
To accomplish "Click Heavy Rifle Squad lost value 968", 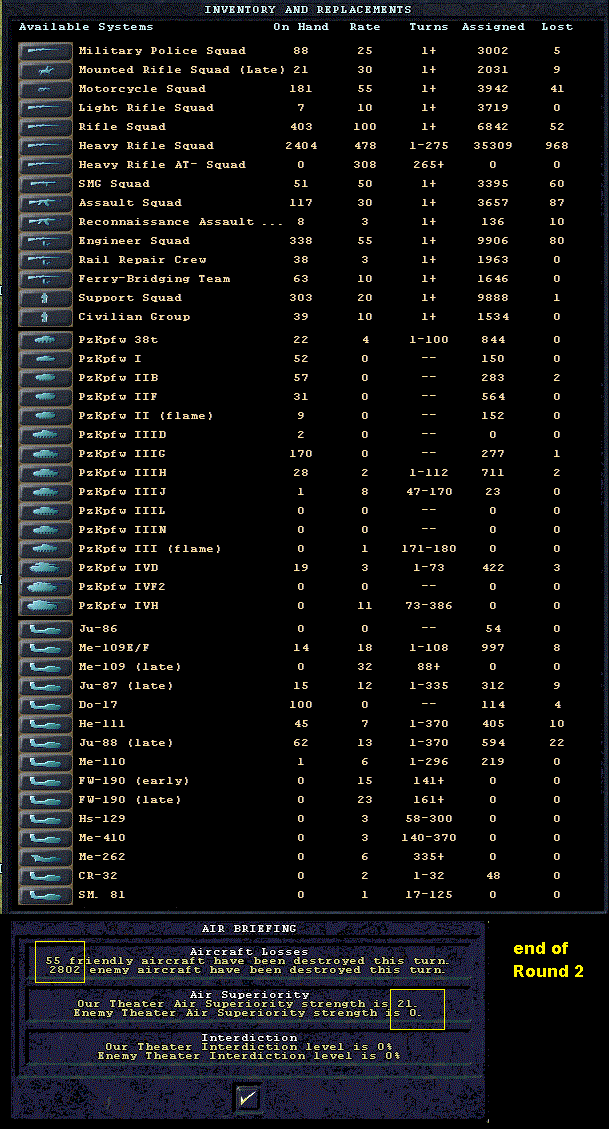I will (557, 145).
